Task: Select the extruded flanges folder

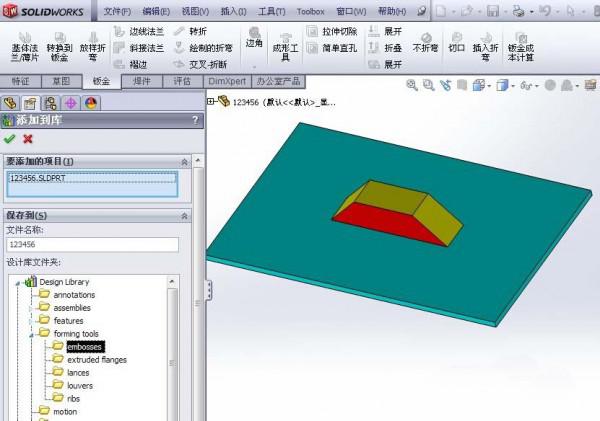Action: coord(97,360)
